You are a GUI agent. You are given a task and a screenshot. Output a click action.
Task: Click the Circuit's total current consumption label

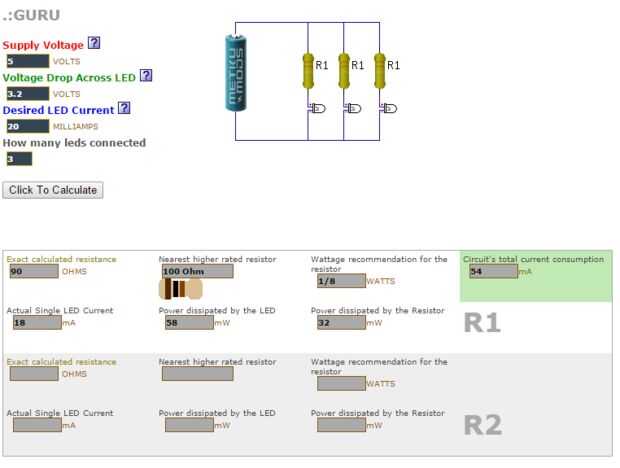(x=533, y=259)
